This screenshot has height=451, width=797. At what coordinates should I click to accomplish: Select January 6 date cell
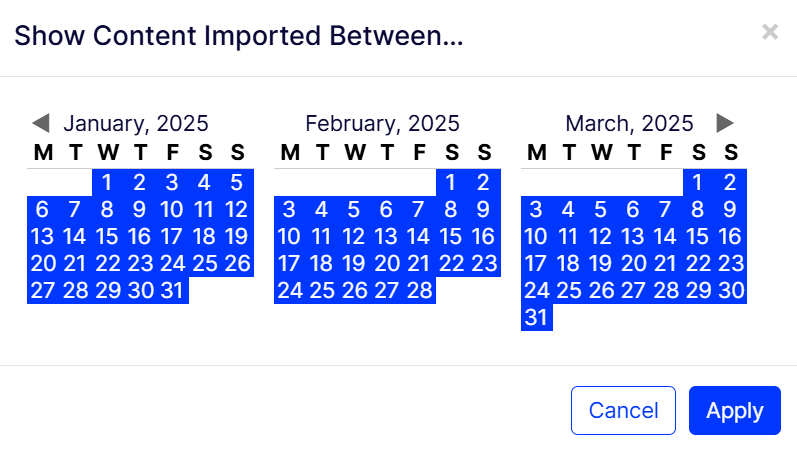[x=42, y=210]
